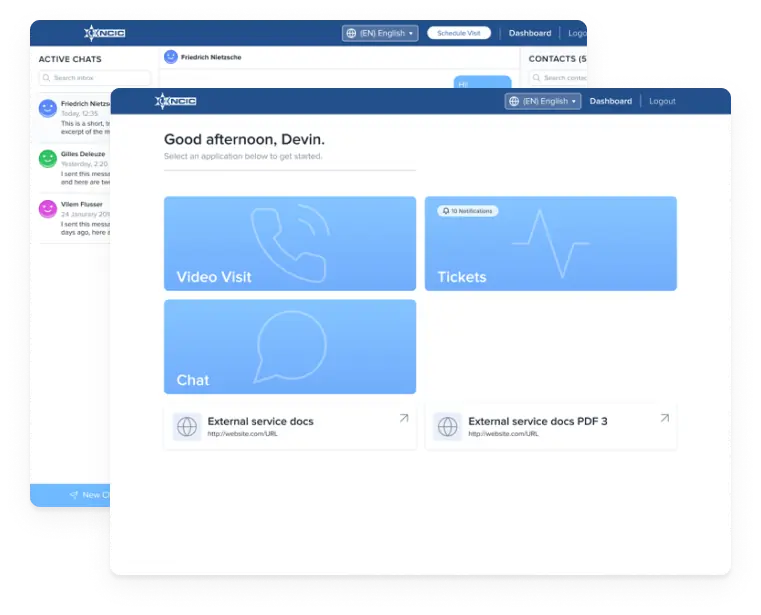Click the paper plane icon on the New Chat button
Viewport: 761px width, 615px height.
point(74,495)
